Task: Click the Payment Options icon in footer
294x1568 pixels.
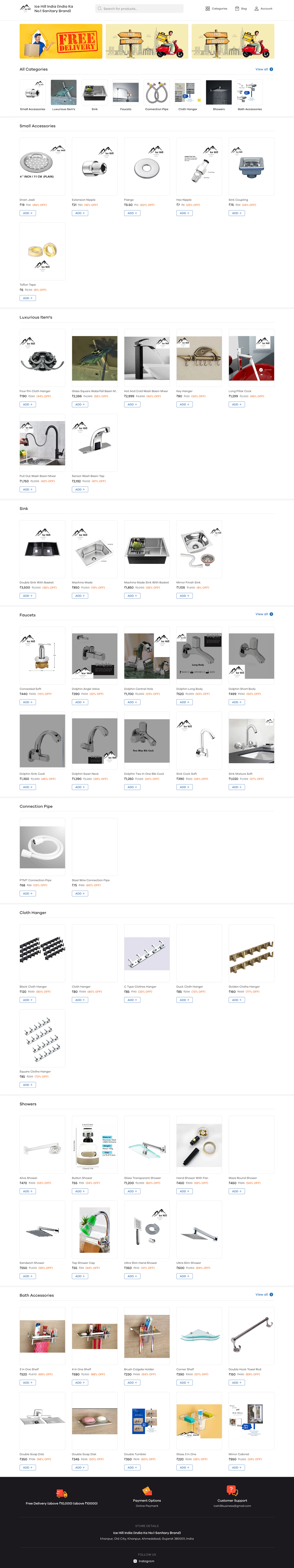Action: (147, 1491)
